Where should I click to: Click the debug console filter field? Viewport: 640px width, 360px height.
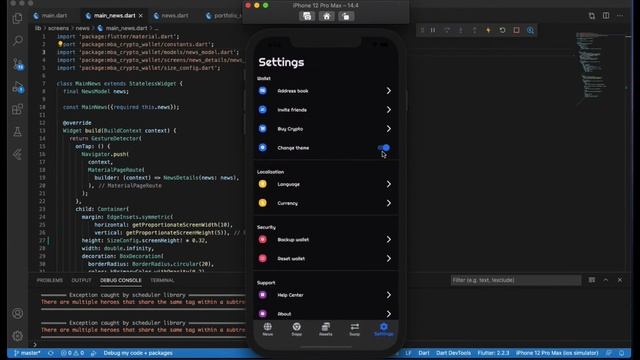click(516, 280)
